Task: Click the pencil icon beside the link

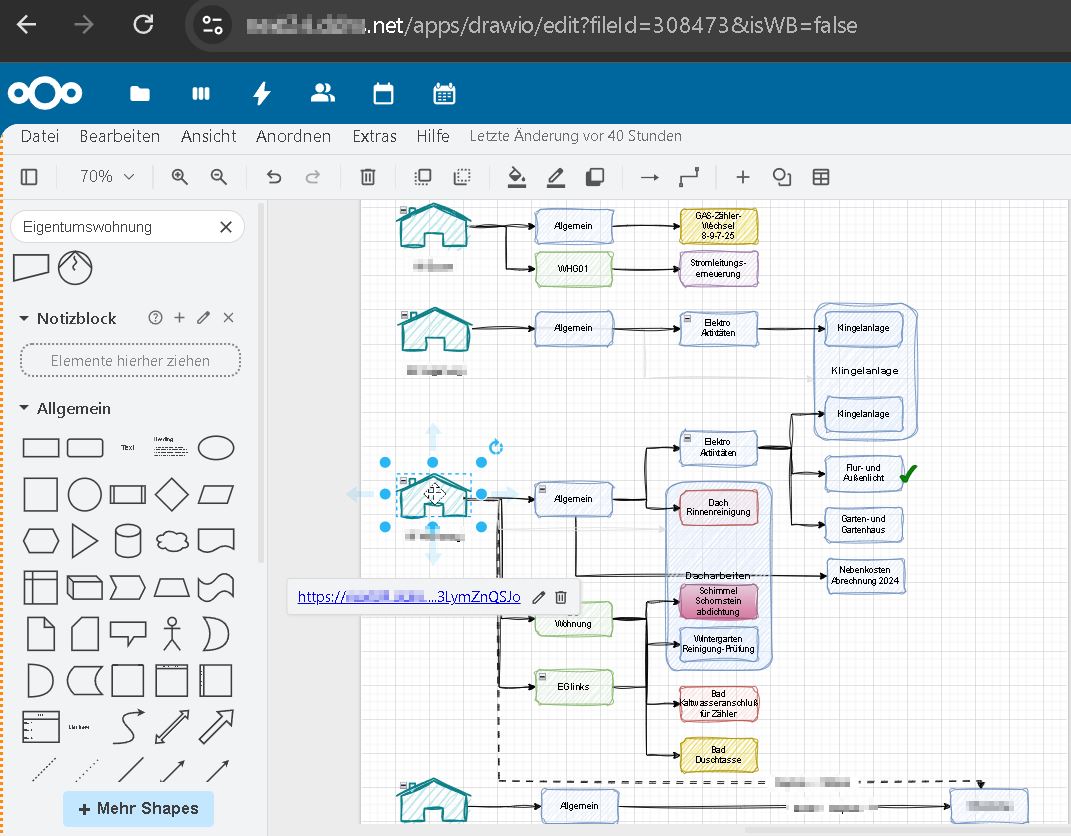Action: pos(539,597)
